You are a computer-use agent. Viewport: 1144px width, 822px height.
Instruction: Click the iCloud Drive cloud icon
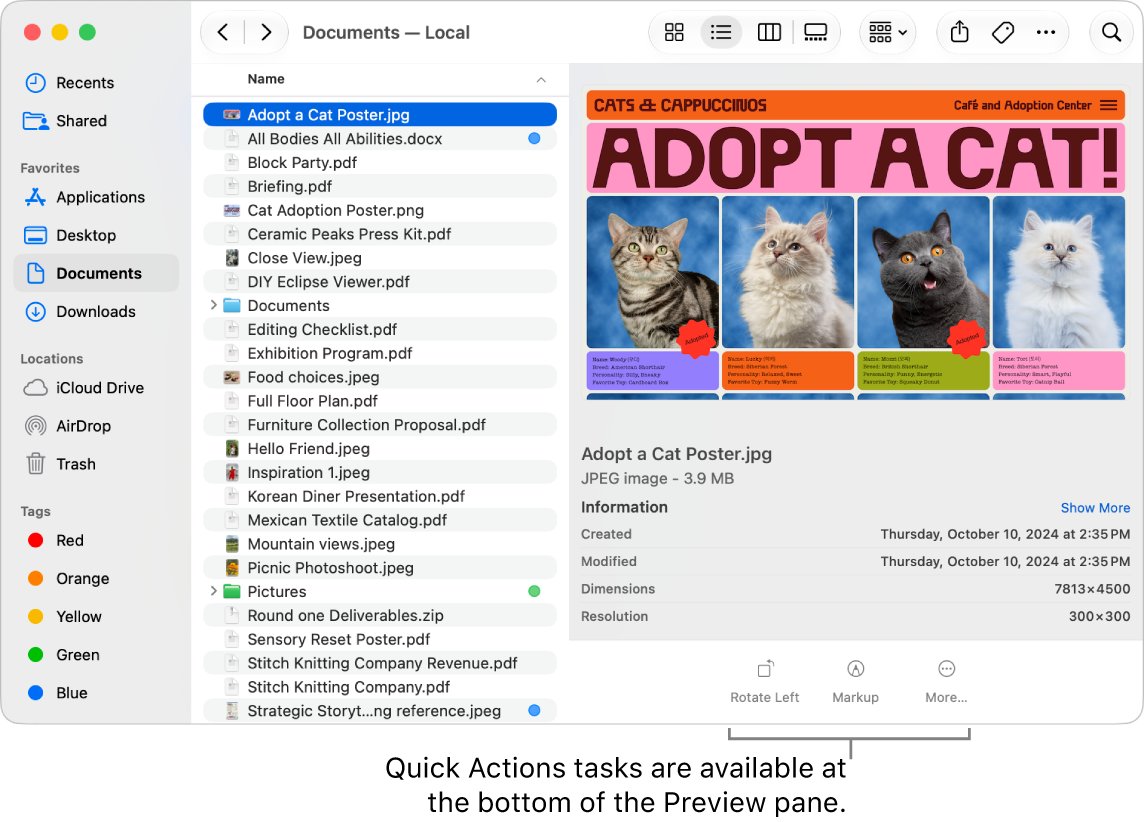(35, 387)
